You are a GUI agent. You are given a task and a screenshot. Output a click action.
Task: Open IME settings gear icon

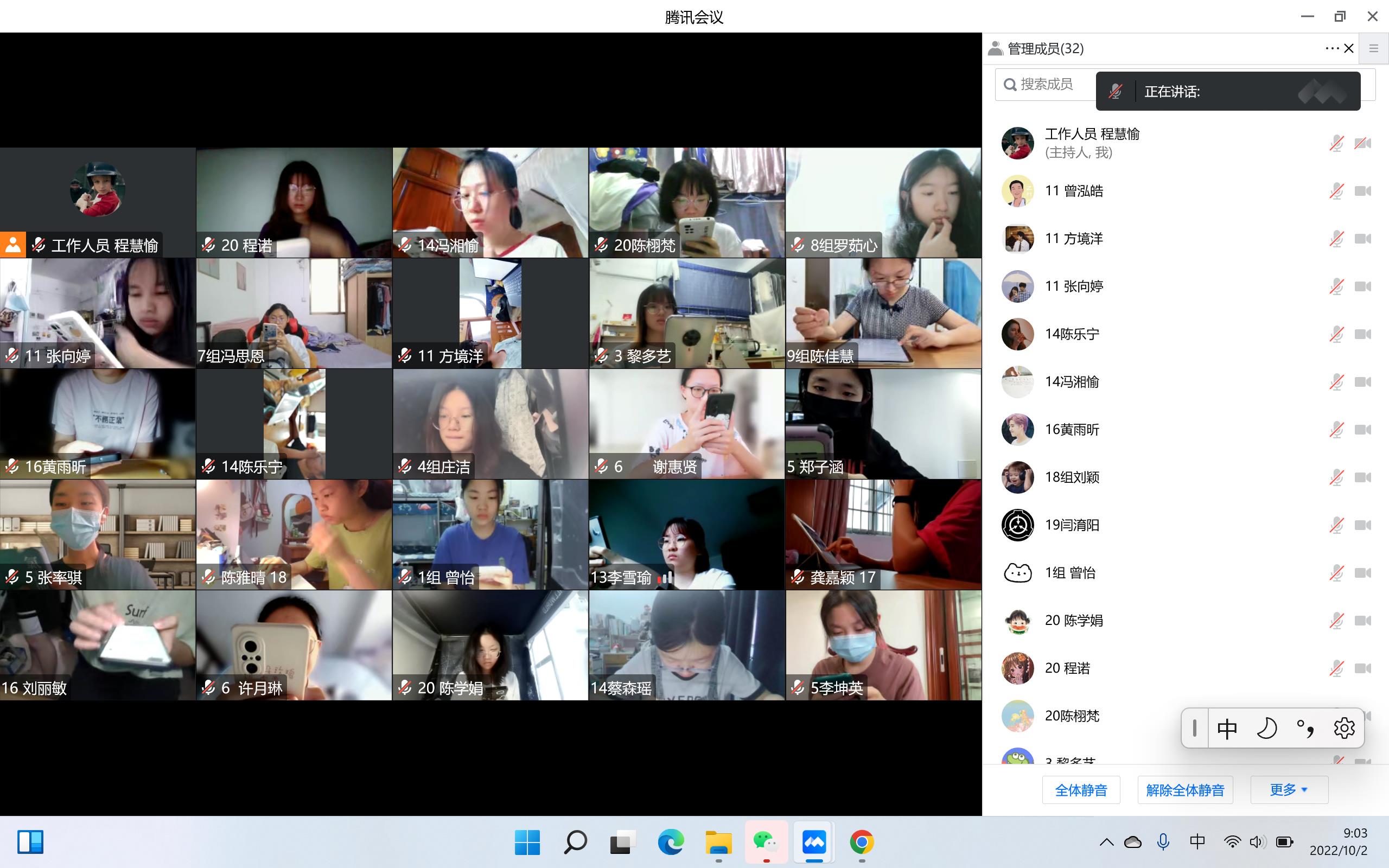point(1343,729)
